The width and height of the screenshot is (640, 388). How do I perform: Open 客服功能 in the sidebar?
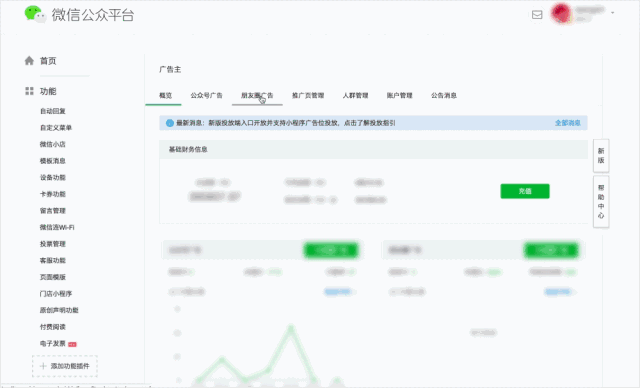(53, 260)
